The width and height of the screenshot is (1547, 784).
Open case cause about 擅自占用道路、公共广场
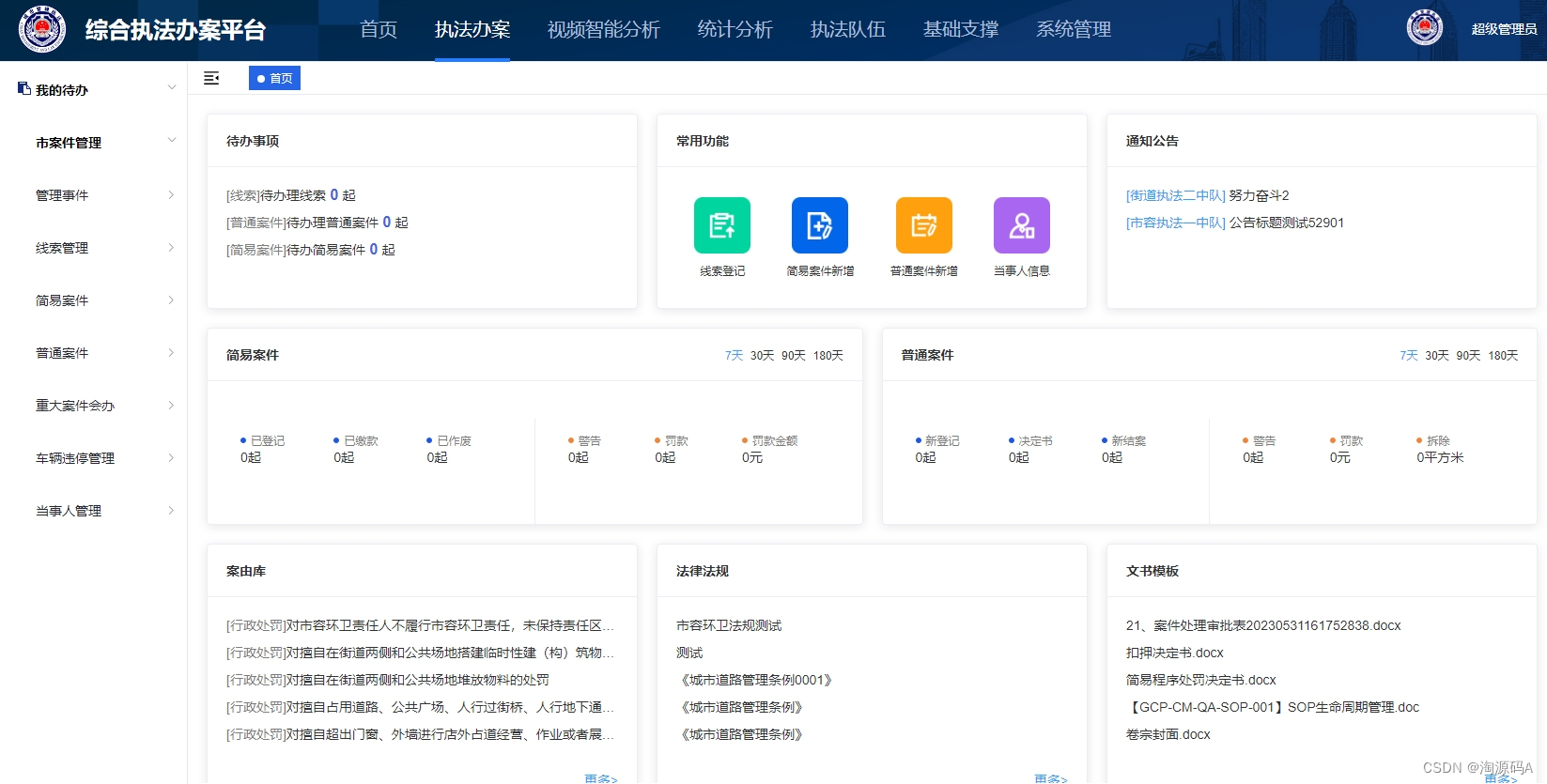click(420, 707)
